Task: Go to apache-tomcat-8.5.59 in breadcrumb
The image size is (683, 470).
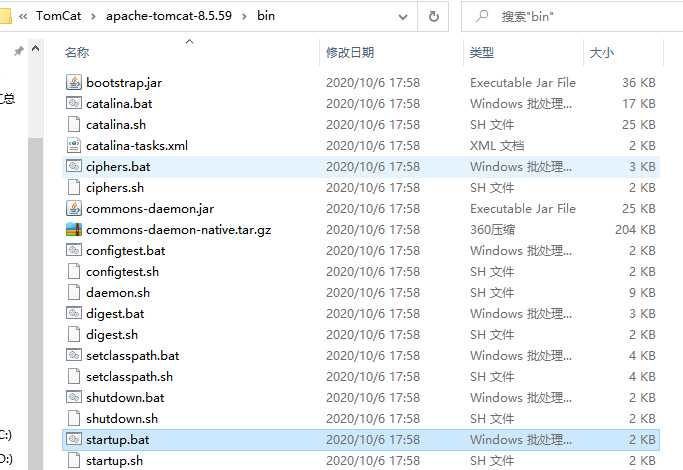Action: pyautogui.click(x=169, y=16)
